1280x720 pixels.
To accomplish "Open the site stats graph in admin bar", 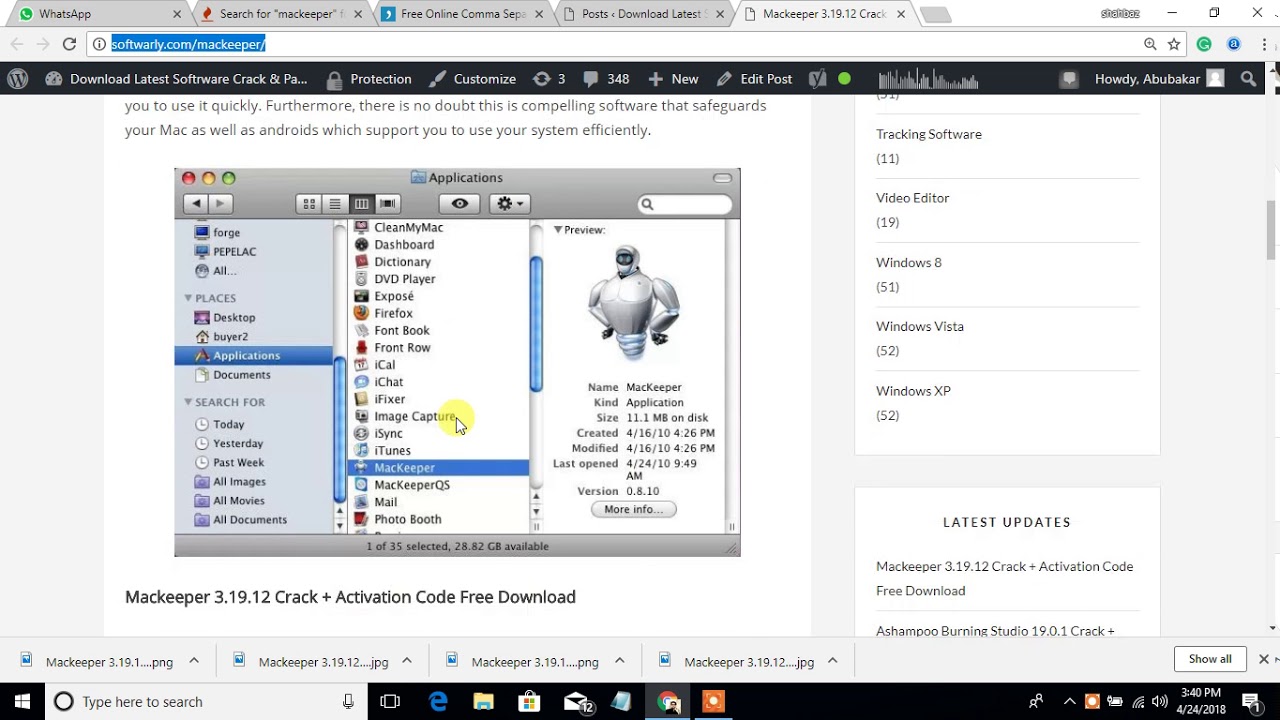I will [928, 79].
